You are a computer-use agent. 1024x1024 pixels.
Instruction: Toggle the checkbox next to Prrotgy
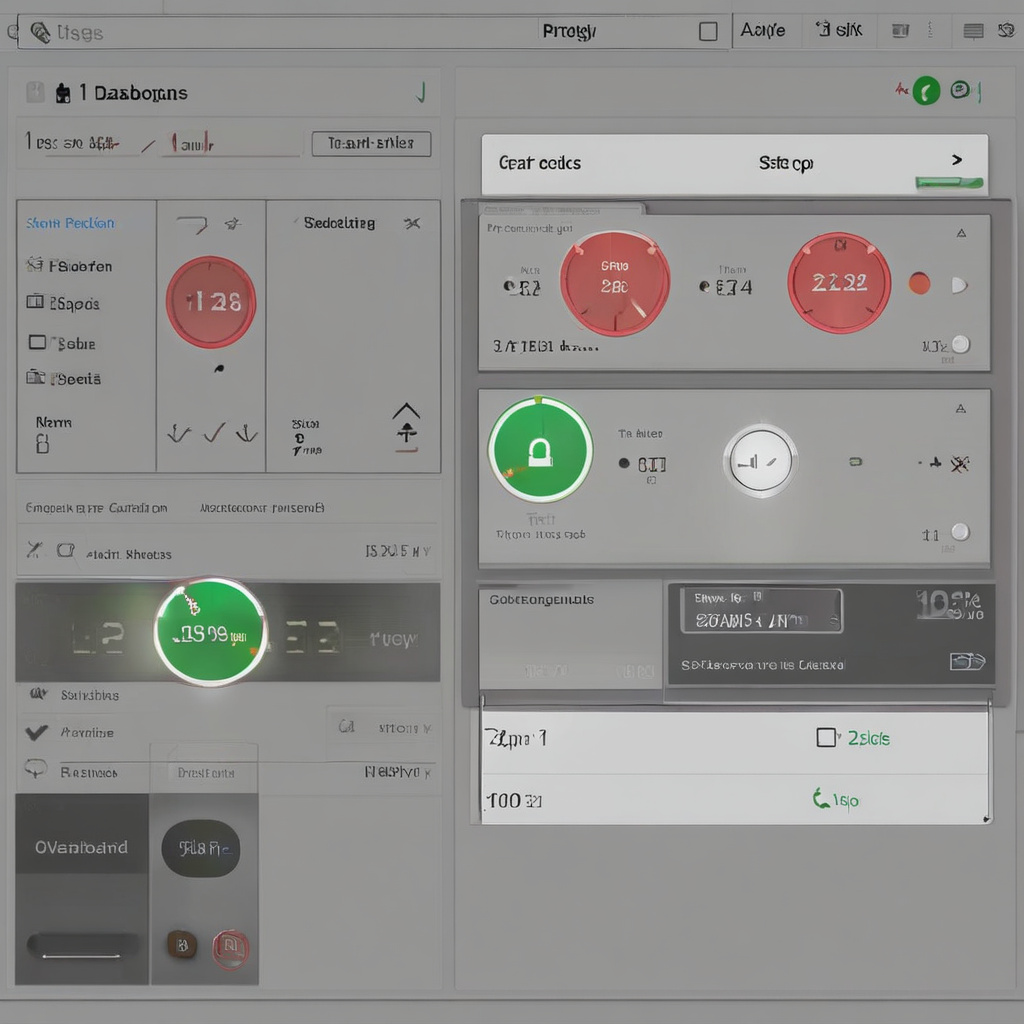pos(708,32)
